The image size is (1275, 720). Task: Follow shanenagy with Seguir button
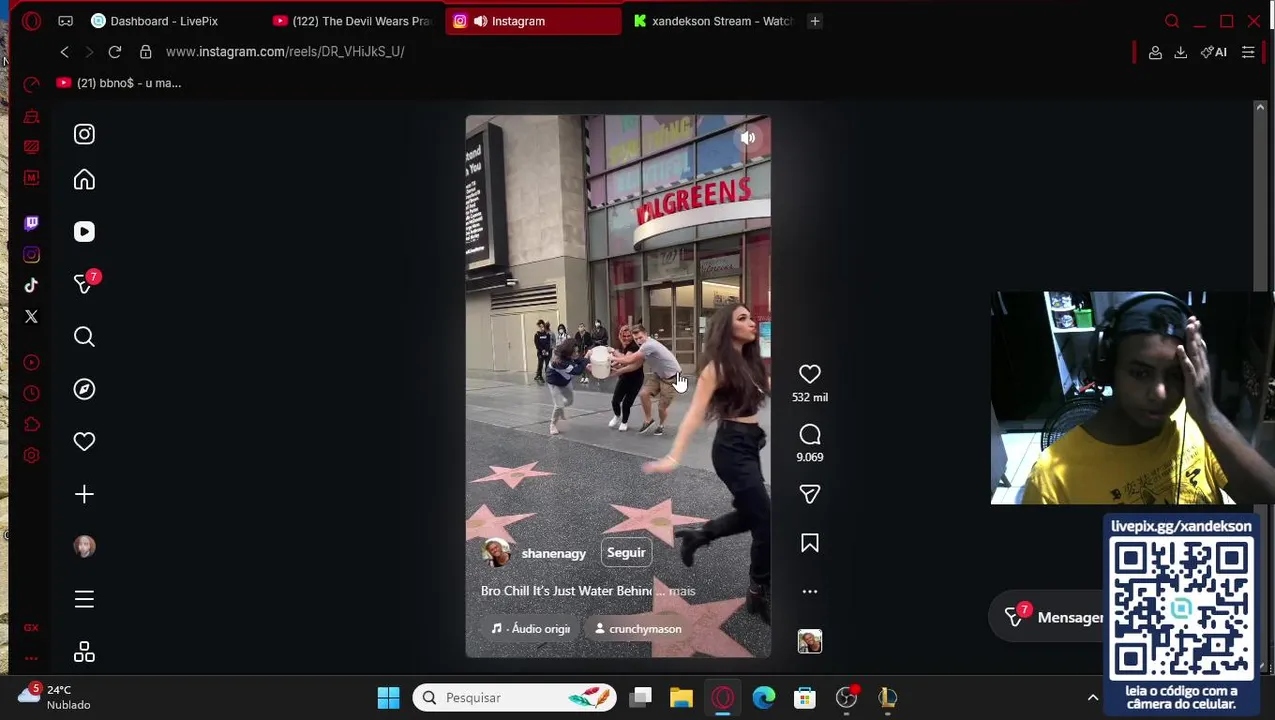(626, 553)
